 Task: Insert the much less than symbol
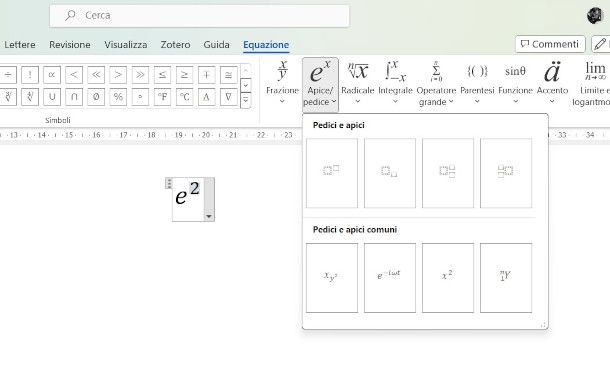coord(96,74)
